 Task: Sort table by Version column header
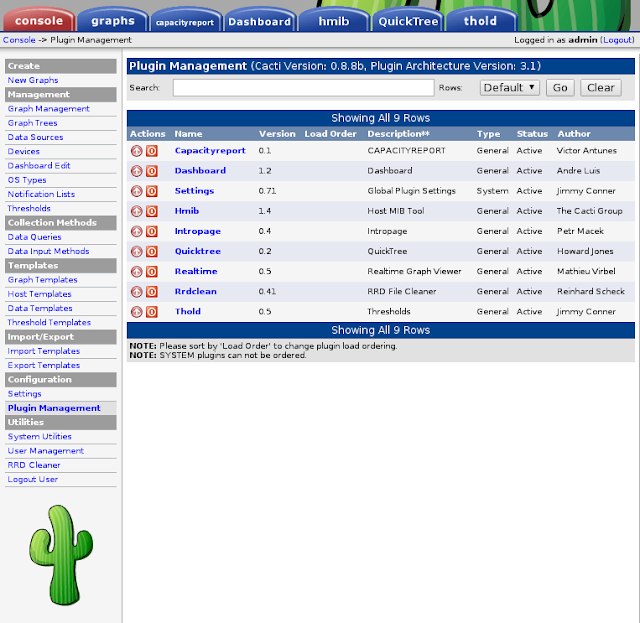(x=277, y=134)
